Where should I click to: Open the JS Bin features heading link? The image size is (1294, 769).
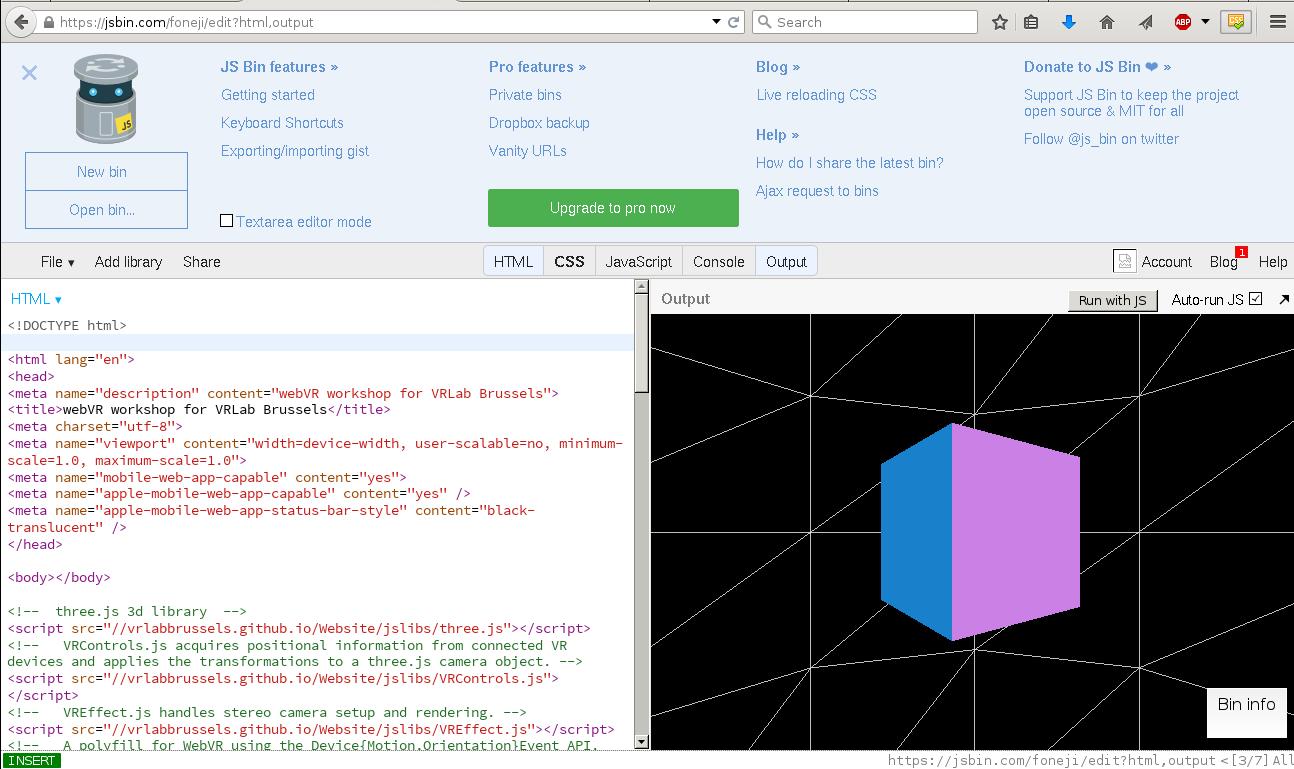[279, 67]
